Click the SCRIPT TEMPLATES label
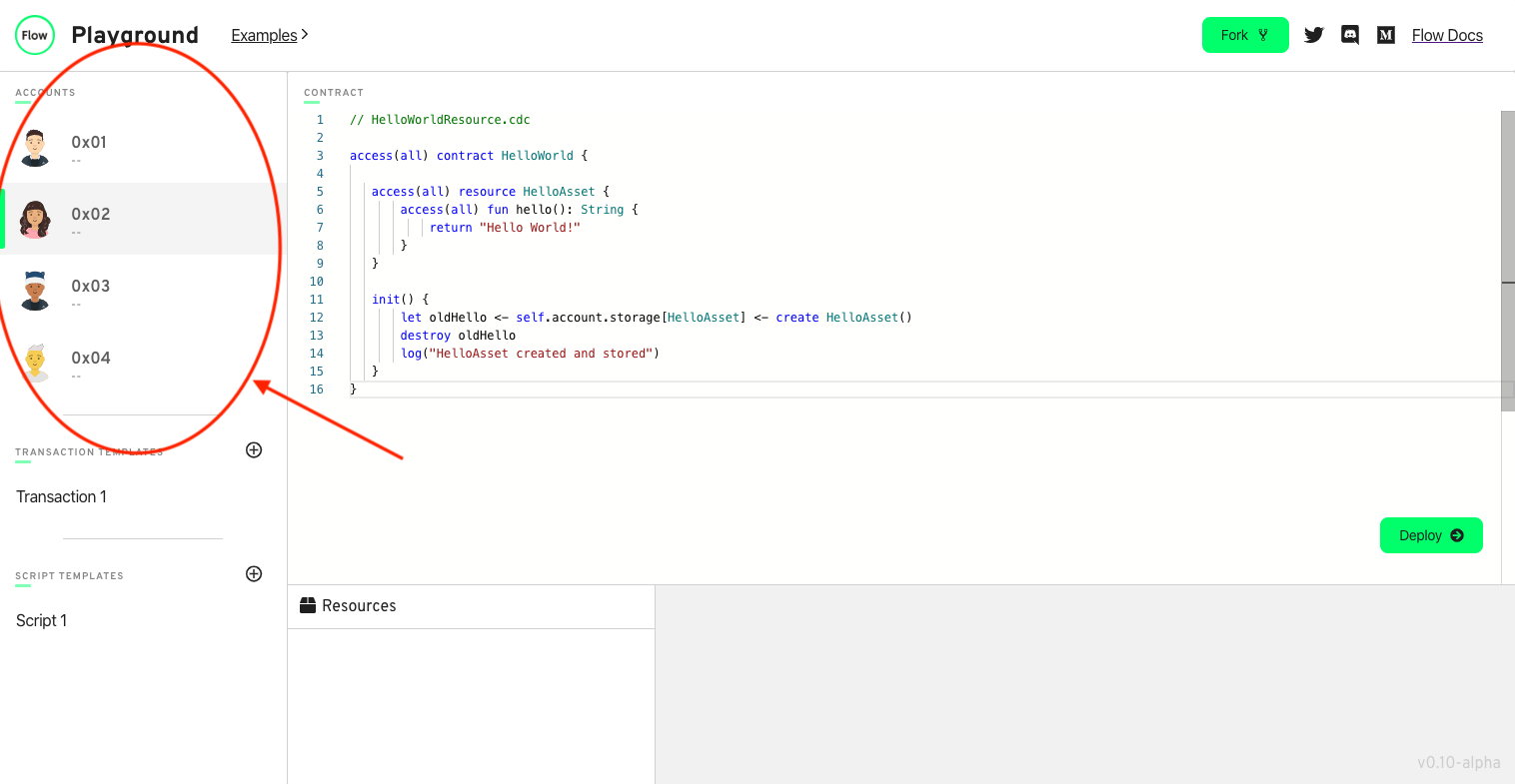Viewport: 1515px width, 784px height. tap(70, 576)
